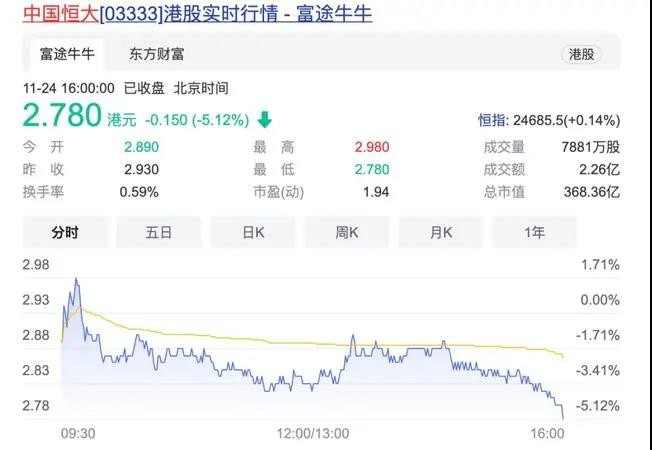
Task: Click the 总市值 value 368.36亿
Action: (x=592, y=192)
